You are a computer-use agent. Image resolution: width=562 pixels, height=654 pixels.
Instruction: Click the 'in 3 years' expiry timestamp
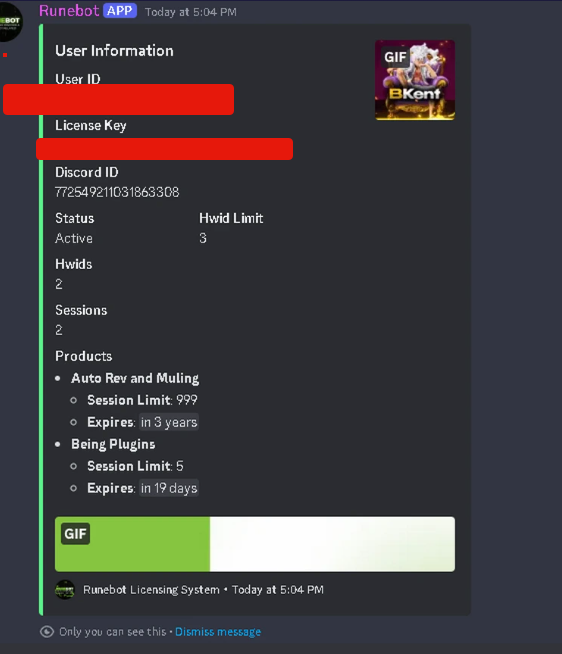(169, 422)
